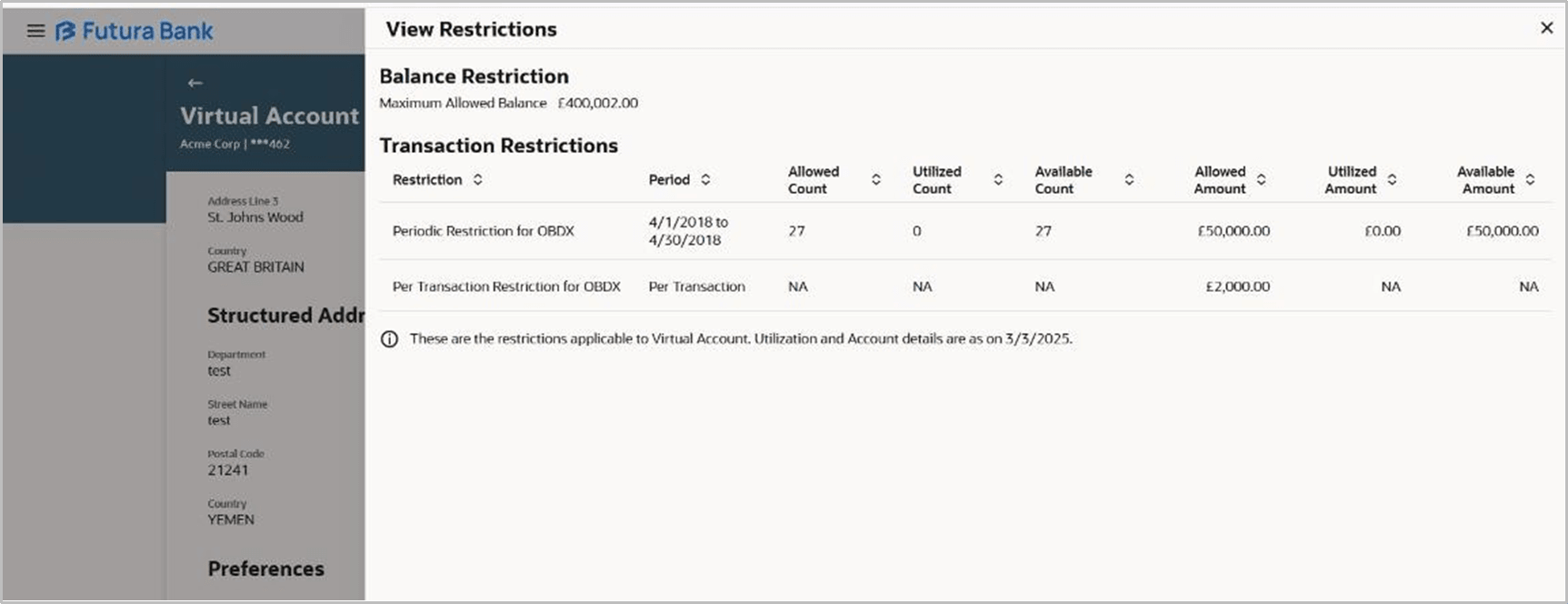Expand the Preferences section
This screenshot has height=604, width=1568.
265,569
